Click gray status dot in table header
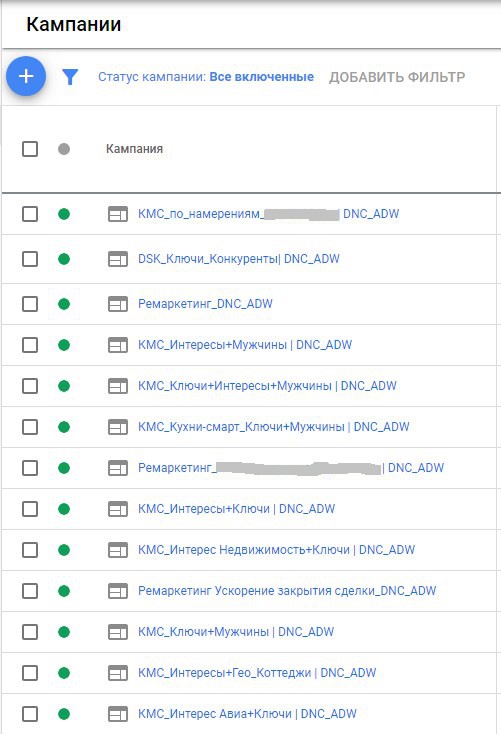Viewport: 501px width, 734px height. 64,149
